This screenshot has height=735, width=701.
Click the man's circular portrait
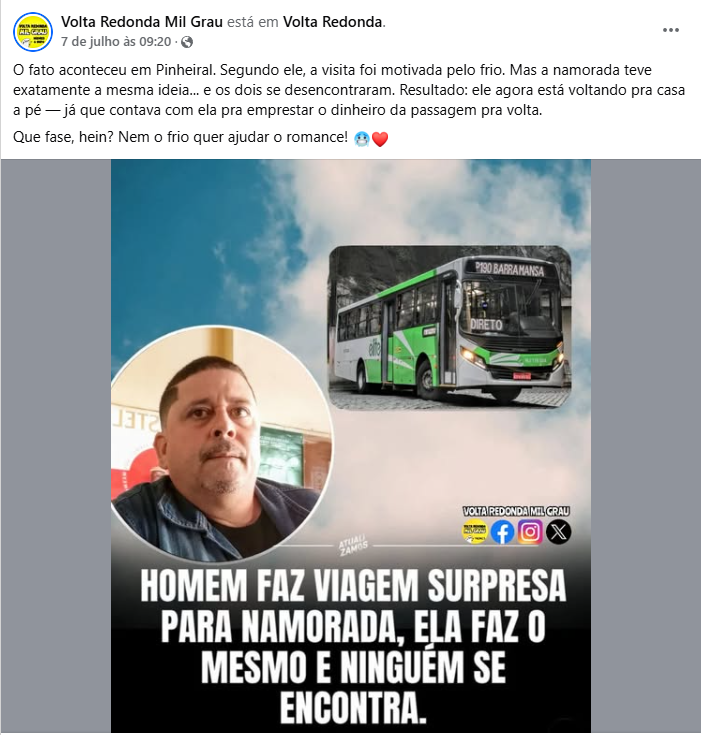click(222, 443)
